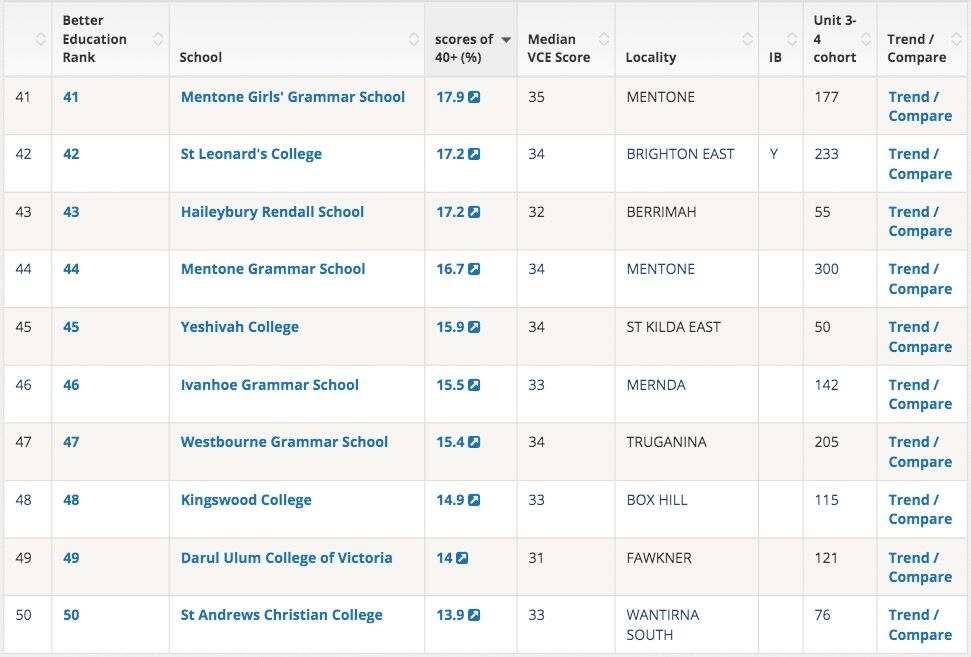
Task: Click external link icon beside 15.4 score
Action: pos(474,442)
